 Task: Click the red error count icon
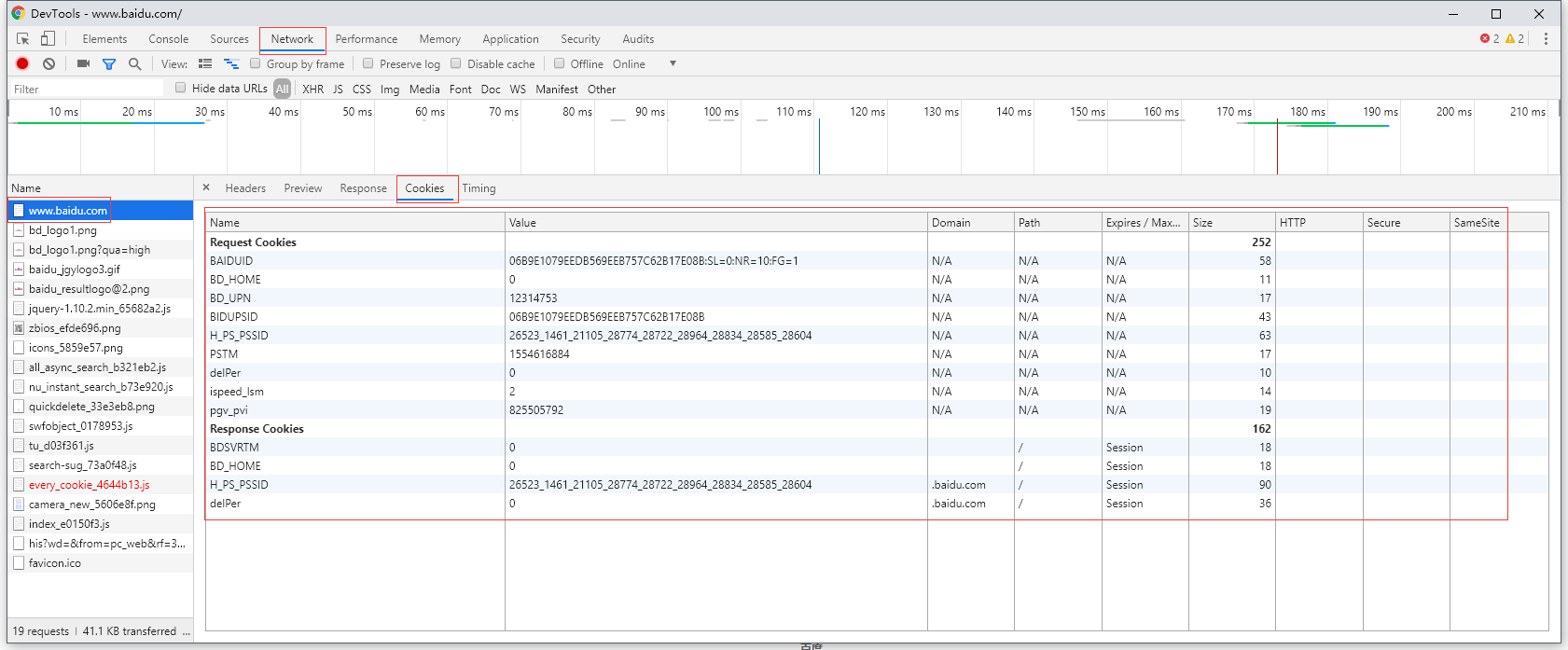(x=1485, y=38)
